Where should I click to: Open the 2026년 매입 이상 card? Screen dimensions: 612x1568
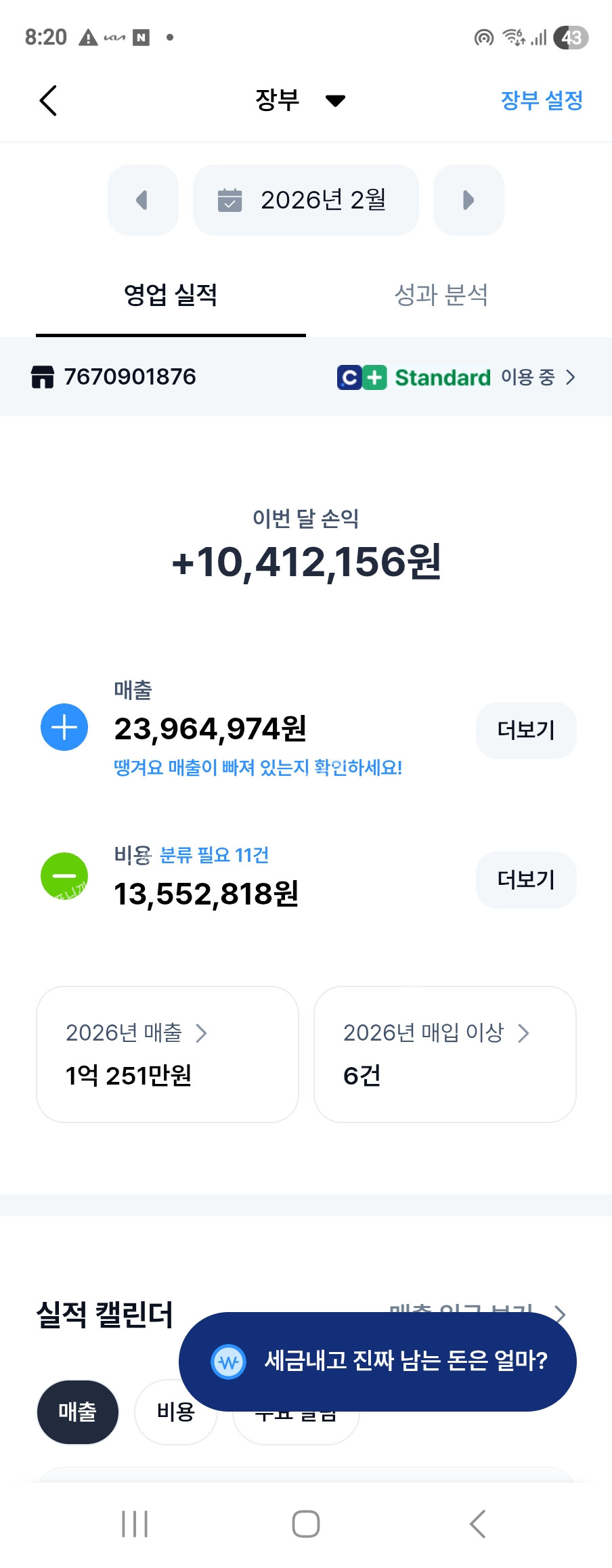(445, 1054)
